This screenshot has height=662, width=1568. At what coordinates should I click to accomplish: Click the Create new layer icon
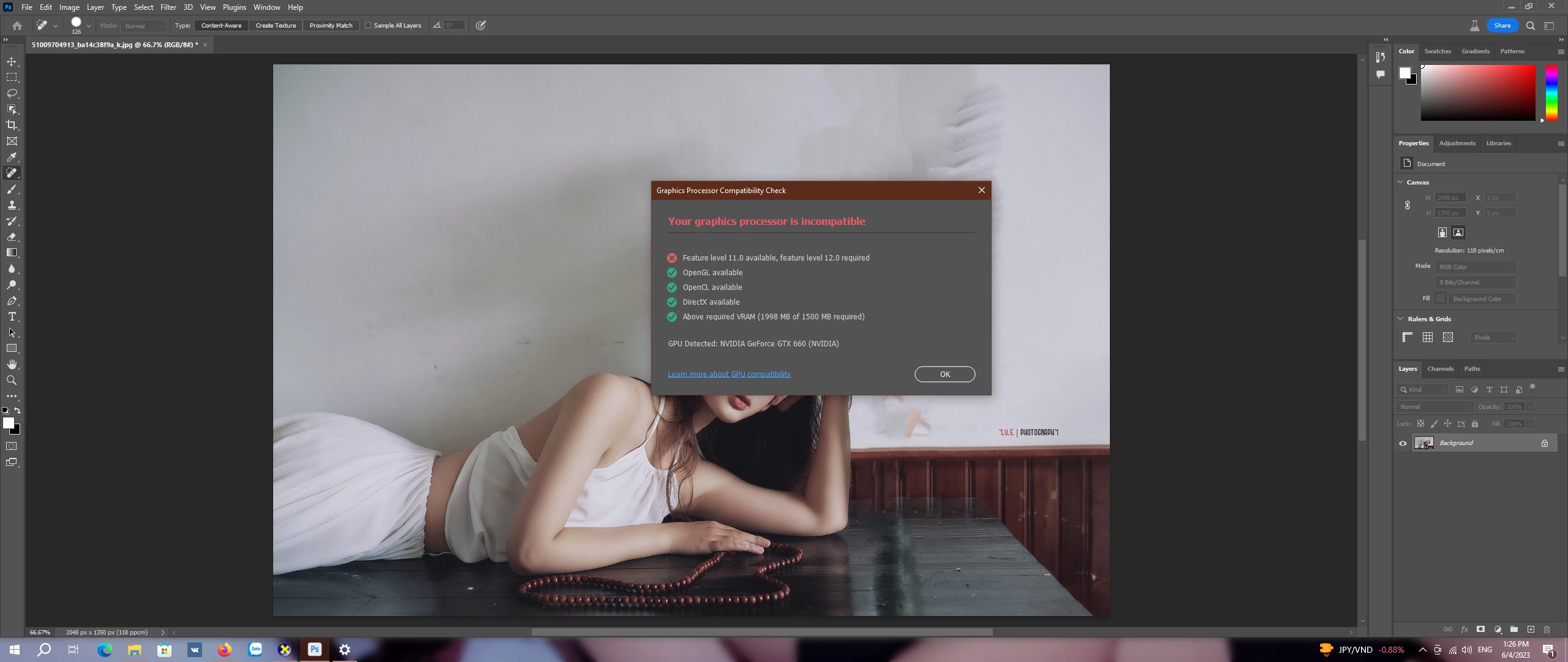tap(1531, 630)
